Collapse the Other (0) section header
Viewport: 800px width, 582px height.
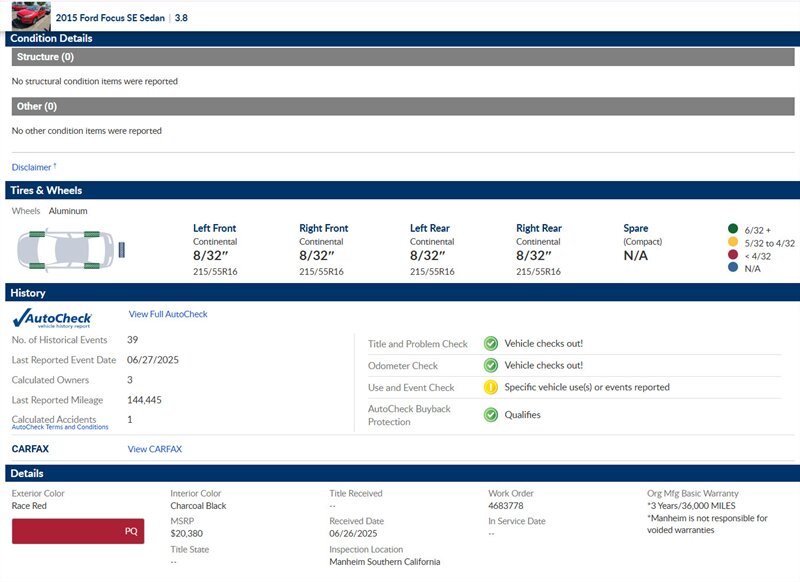tap(400, 106)
